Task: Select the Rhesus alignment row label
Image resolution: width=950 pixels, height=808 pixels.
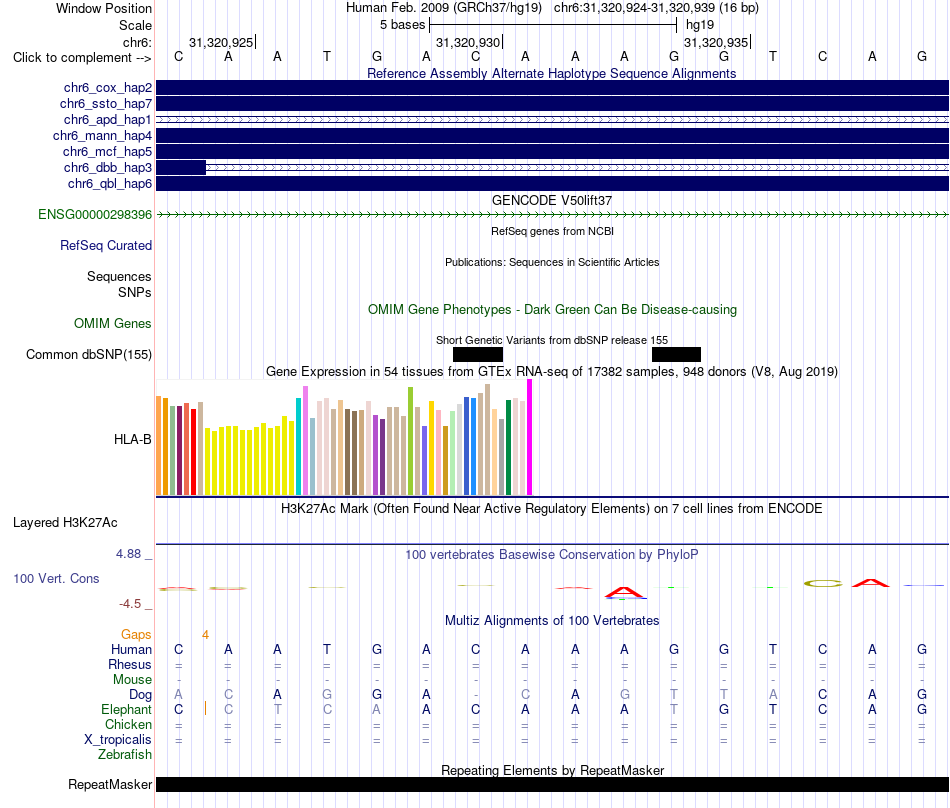Action: (x=130, y=664)
